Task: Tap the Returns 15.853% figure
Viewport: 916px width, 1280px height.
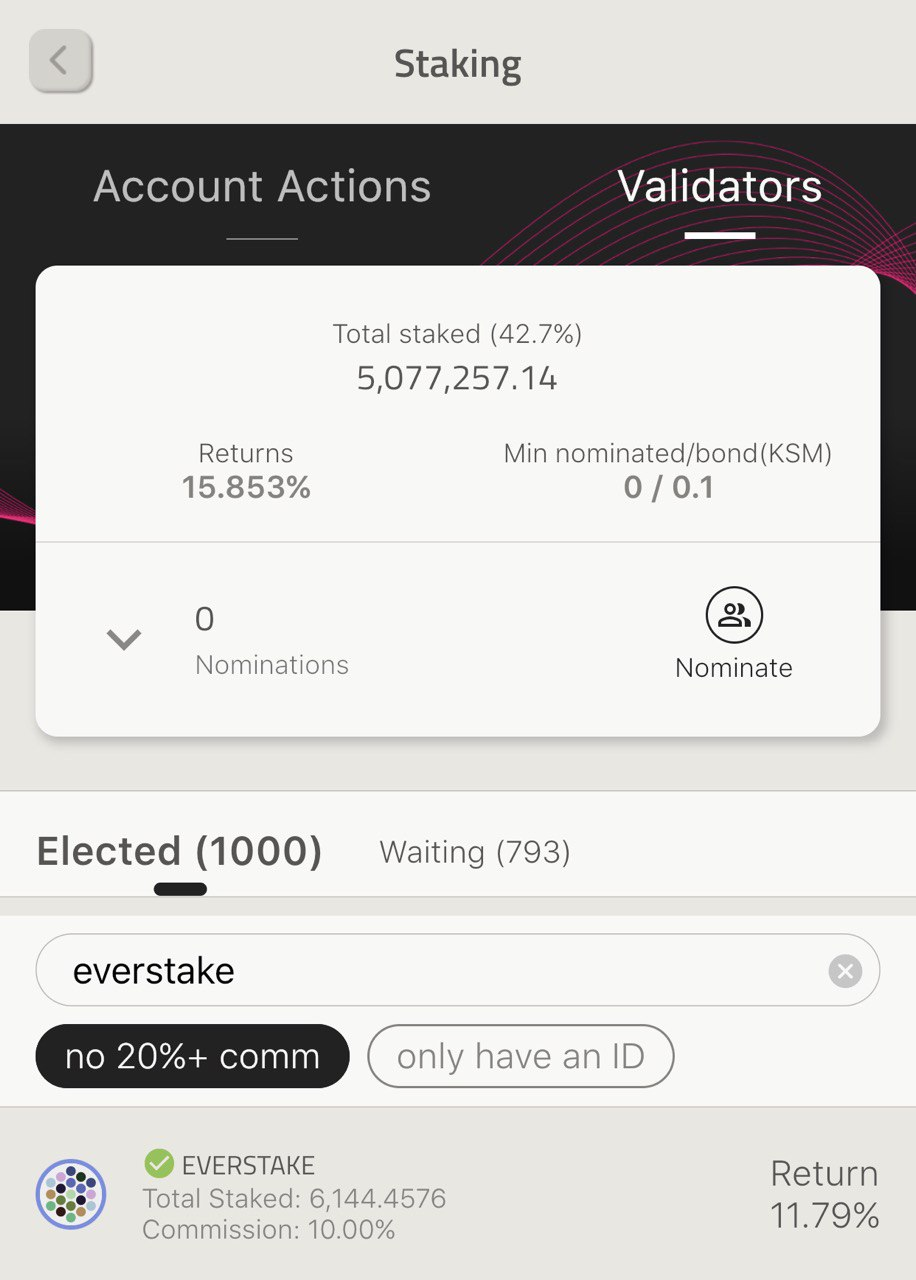Action: point(246,487)
